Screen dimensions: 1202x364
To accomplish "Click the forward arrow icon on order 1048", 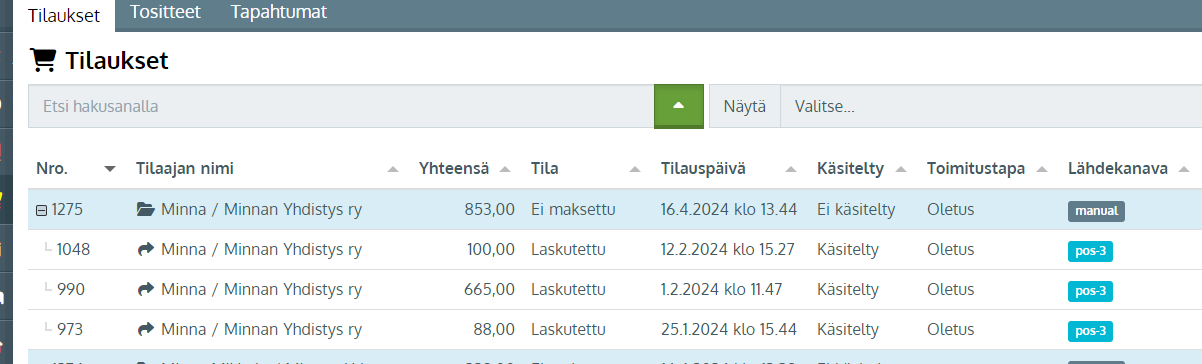I will click(145, 250).
